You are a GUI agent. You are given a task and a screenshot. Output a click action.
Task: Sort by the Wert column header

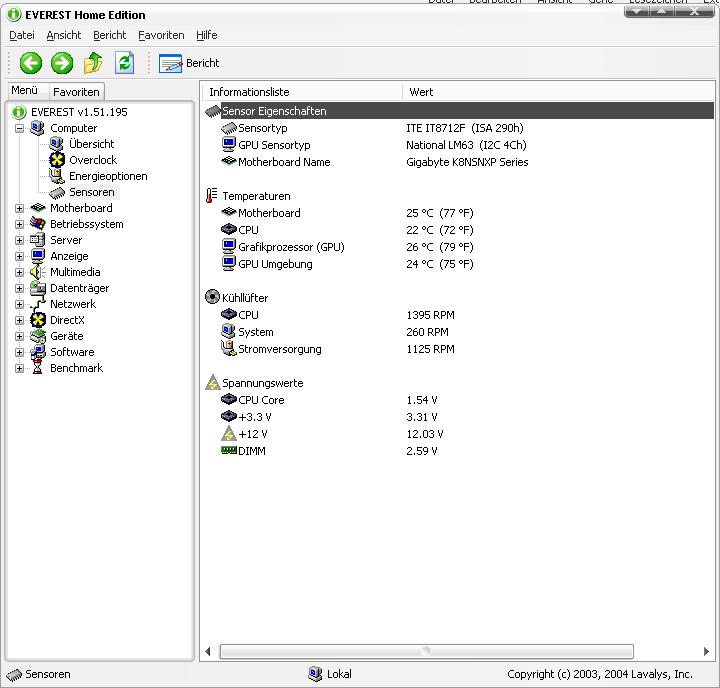(x=558, y=92)
